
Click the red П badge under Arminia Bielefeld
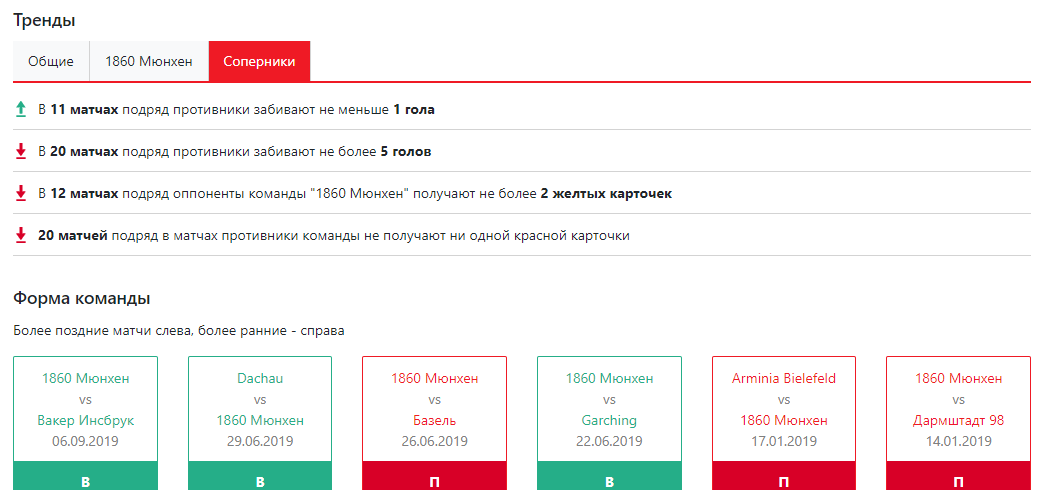click(784, 480)
